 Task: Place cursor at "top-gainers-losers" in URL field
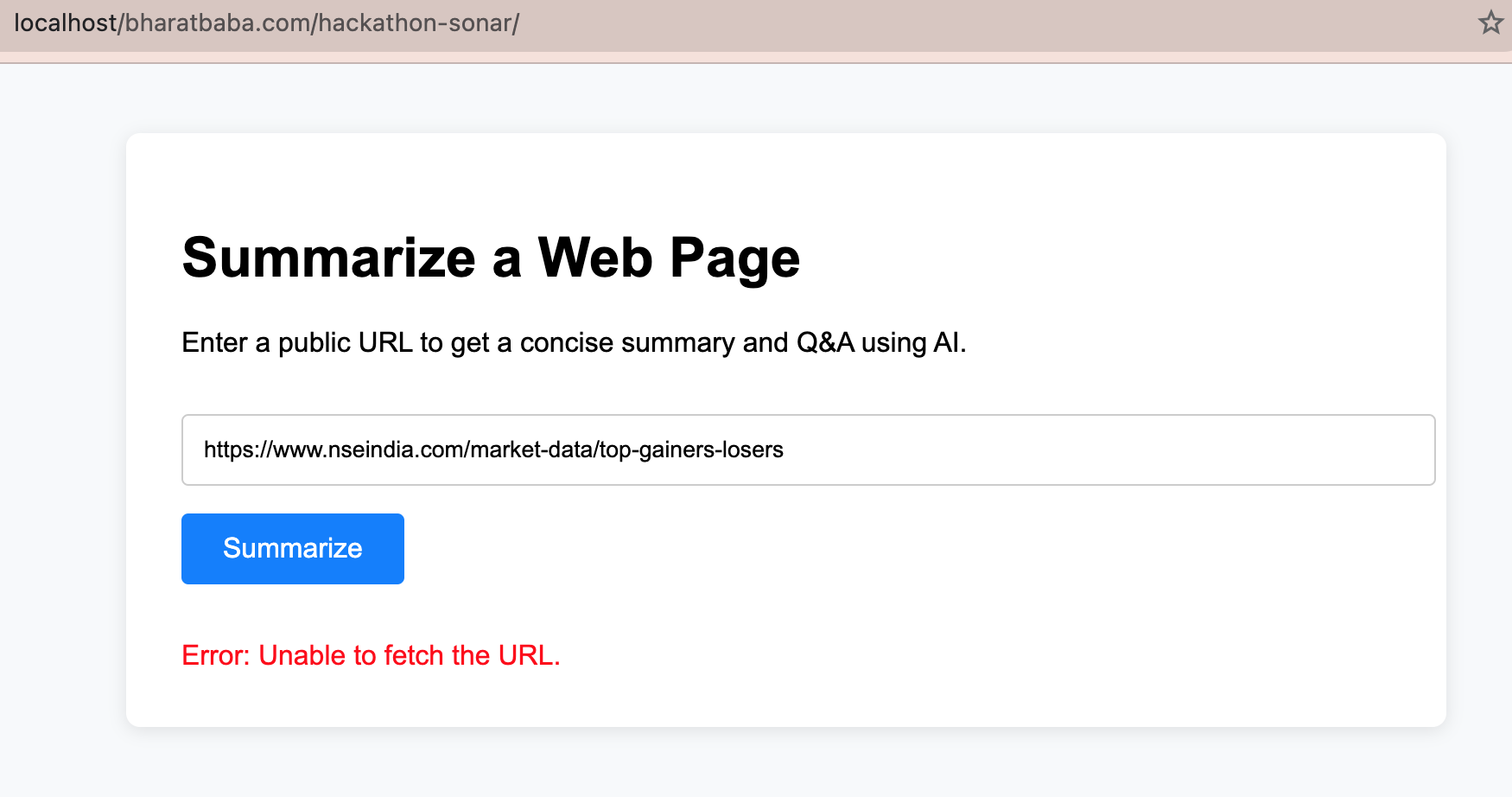click(691, 450)
